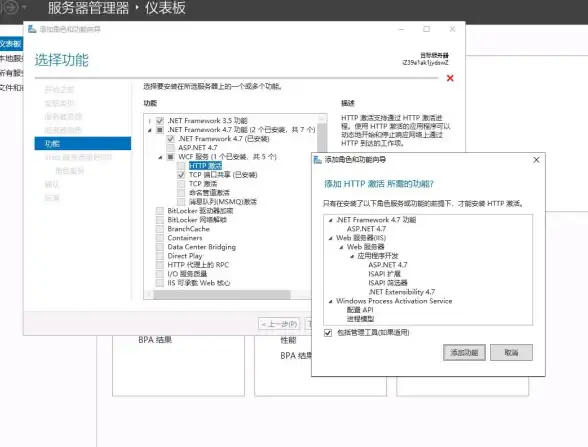
Task: Click the vertical scrollbar of the features list
Action: (322, 137)
